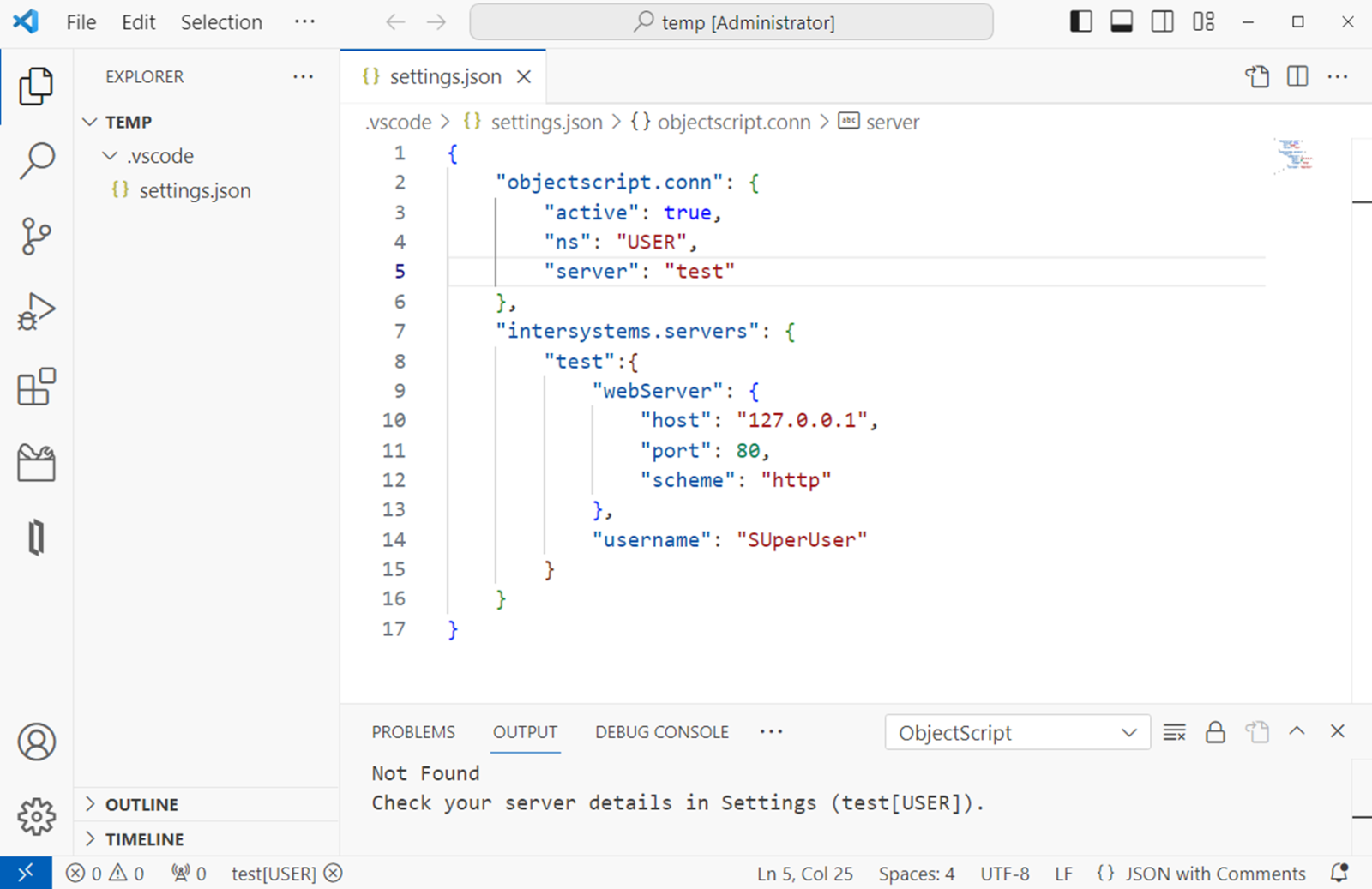
Task: Open the ObjectScript output channel dropdown
Action: pos(1017,733)
